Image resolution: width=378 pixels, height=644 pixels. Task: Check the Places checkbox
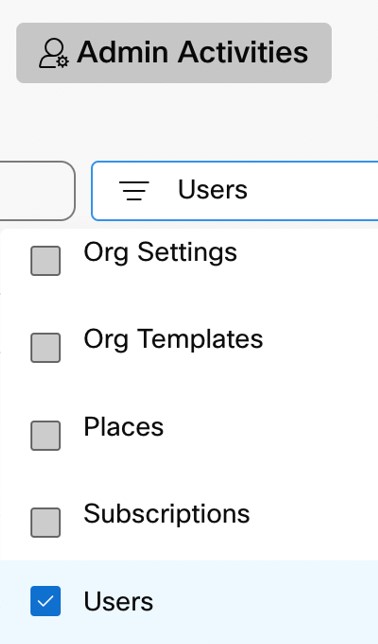pos(46,435)
